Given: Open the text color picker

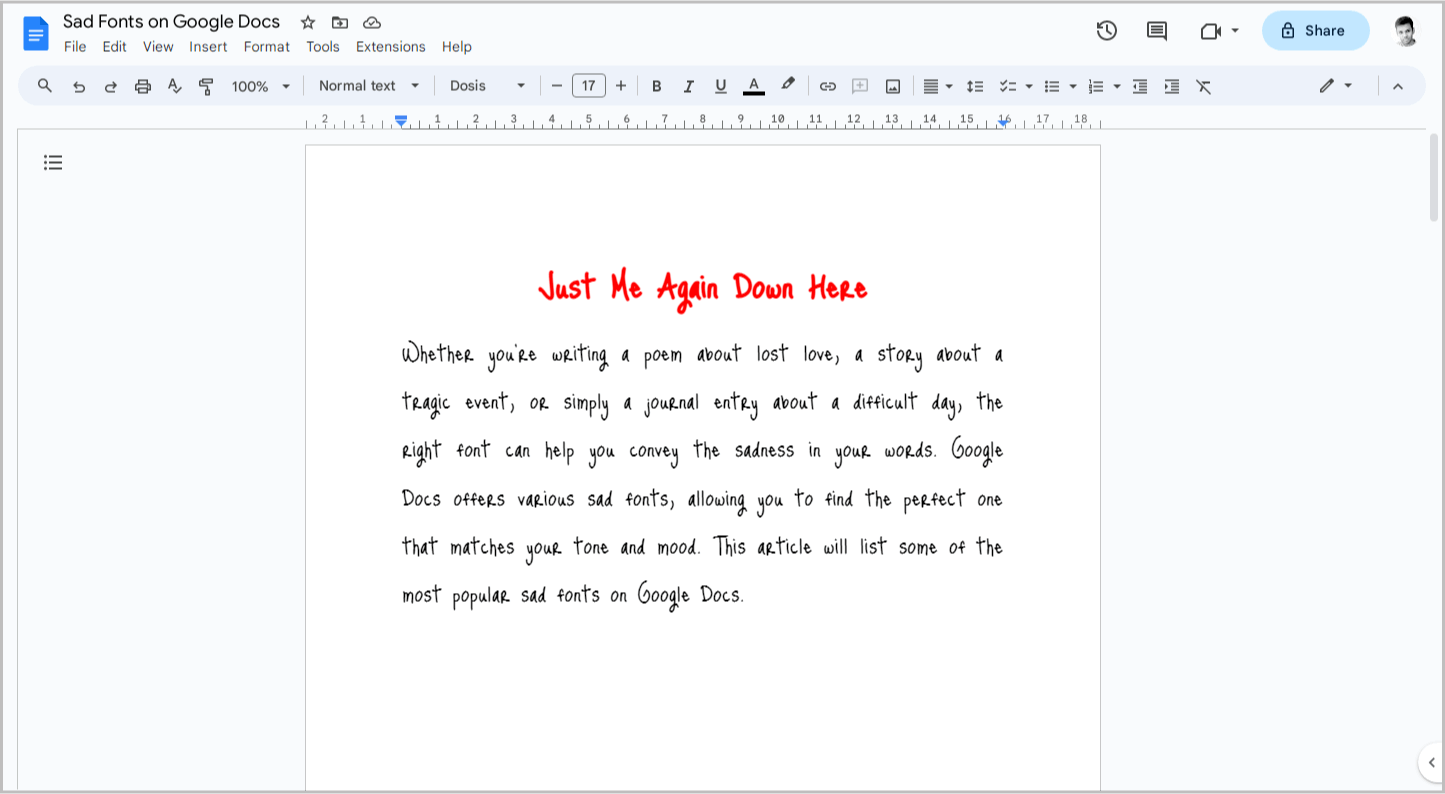Looking at the screenshot, I should click(x=754, y=87).
